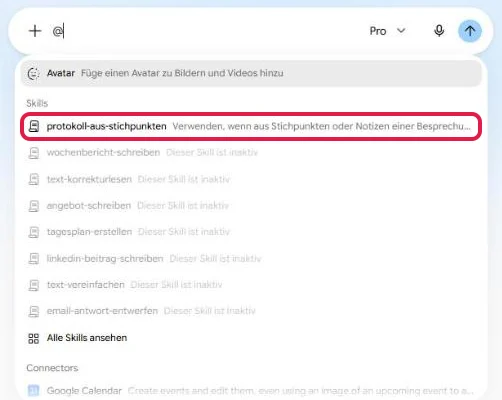Click the Avatar face icon
The height and width of the screenshot is (400, 502).
[33, 74]
